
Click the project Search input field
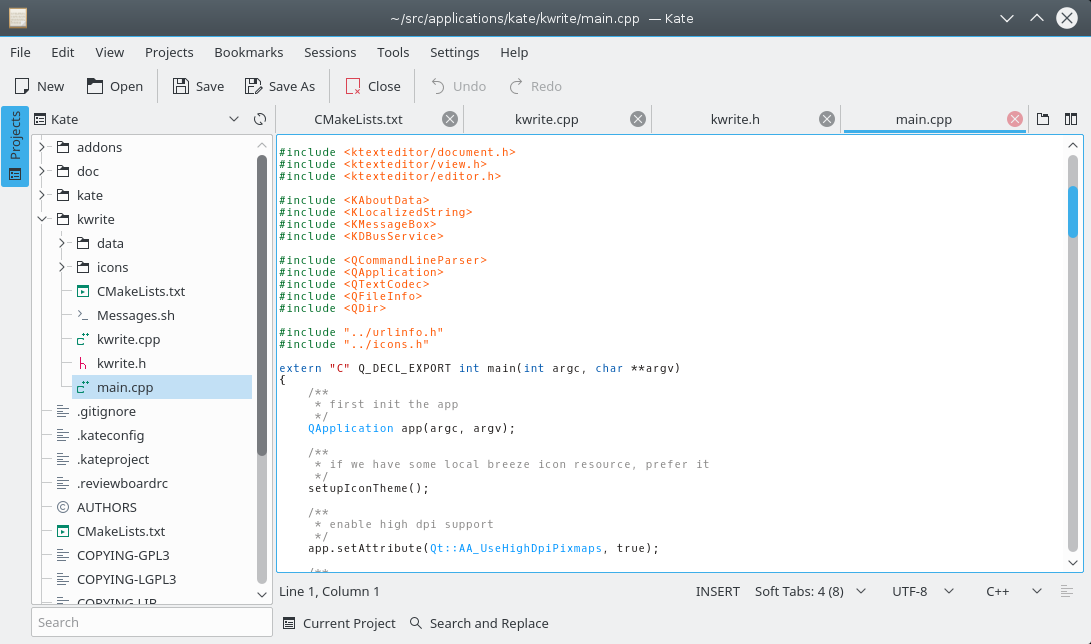(151, 622)
